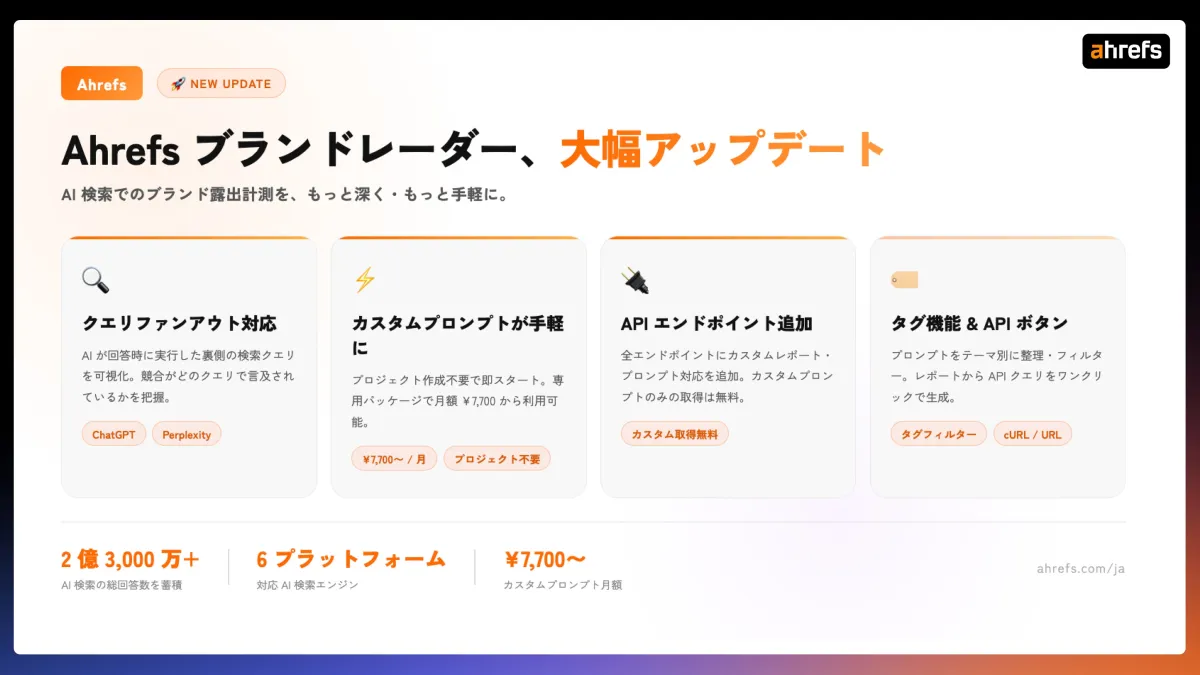The height and width of the screenshot is (675, 1200).
Task: Click the orange Ahrefs badge
Action: click(x=102, y=84)
